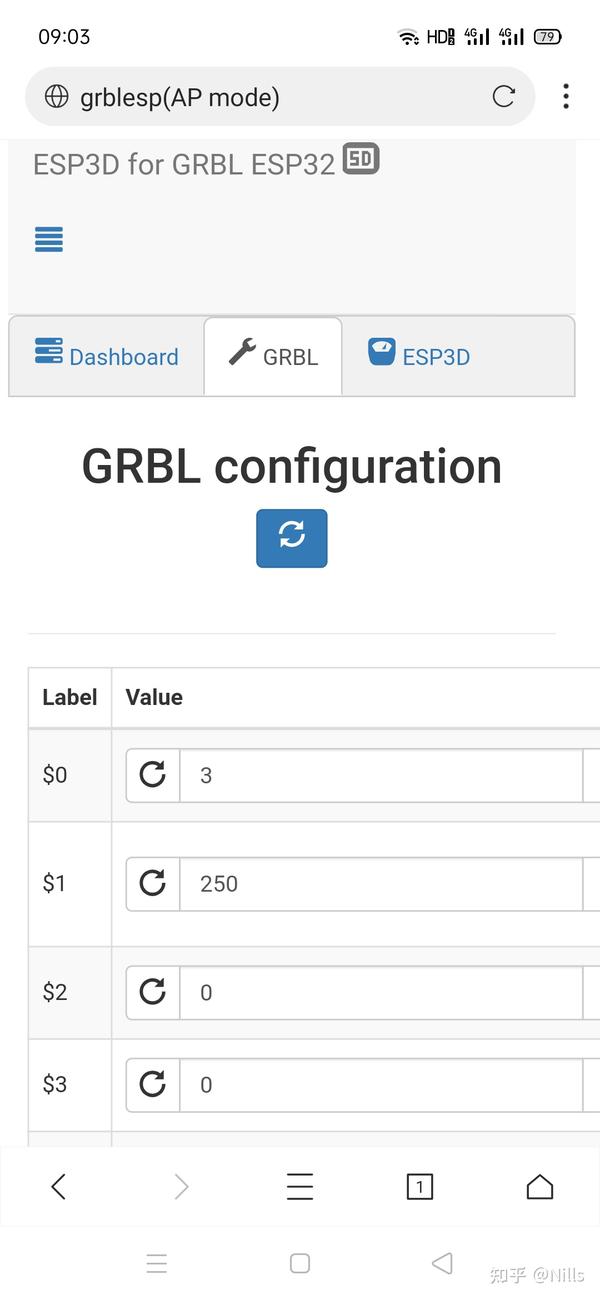Switch to the Dashboard tab

107,356
